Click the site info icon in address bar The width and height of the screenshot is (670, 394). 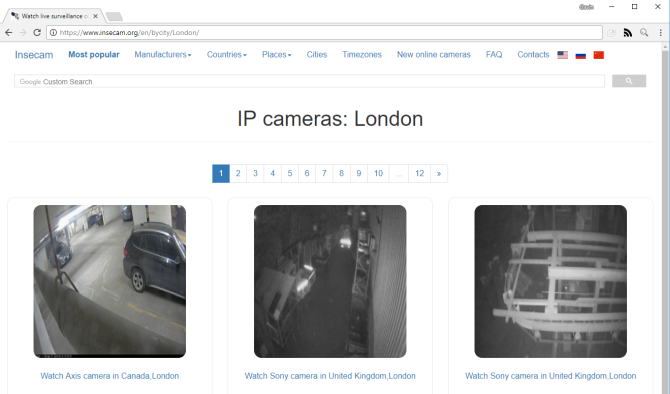click(x=53, y=32)
